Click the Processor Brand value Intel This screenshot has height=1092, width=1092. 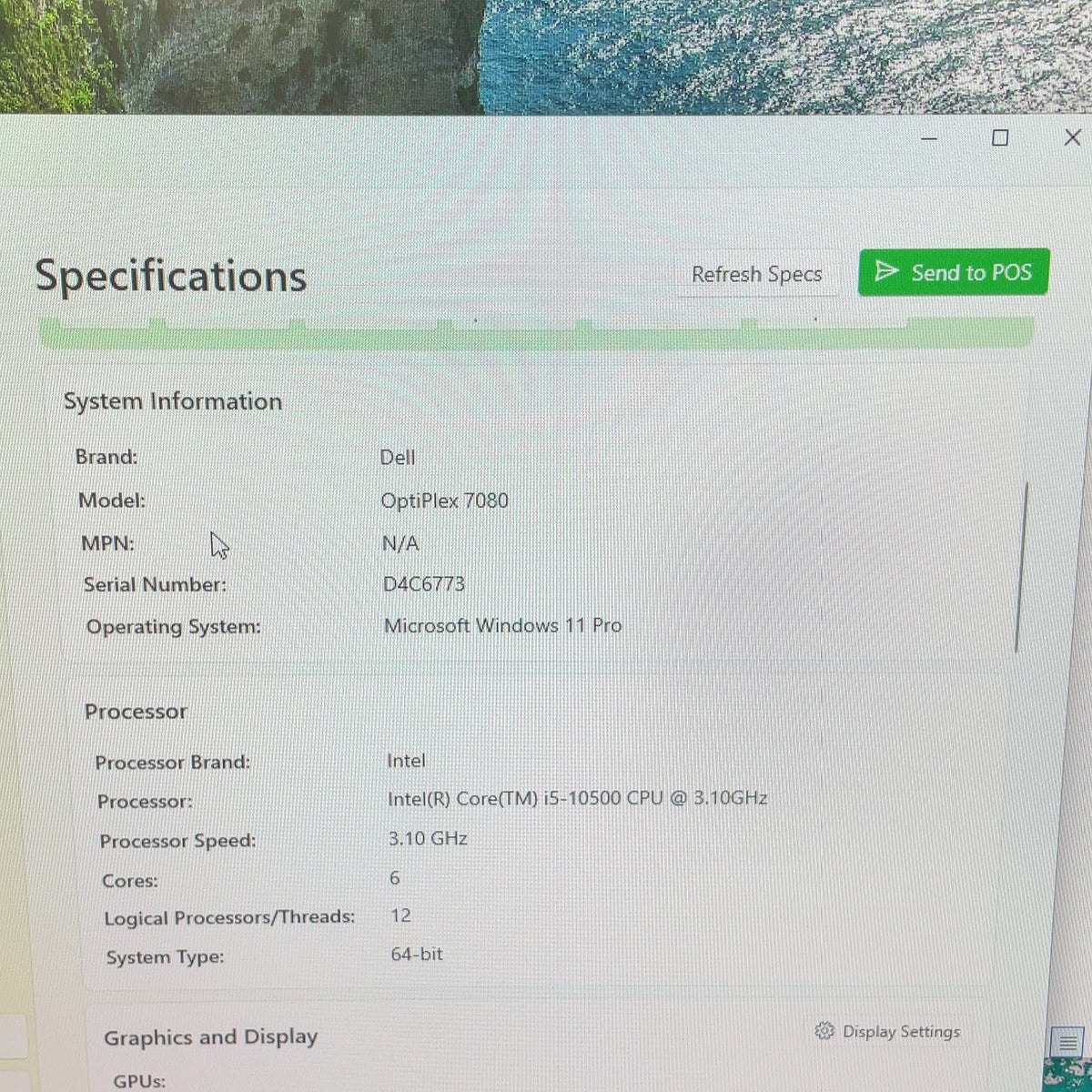[406, 761]
